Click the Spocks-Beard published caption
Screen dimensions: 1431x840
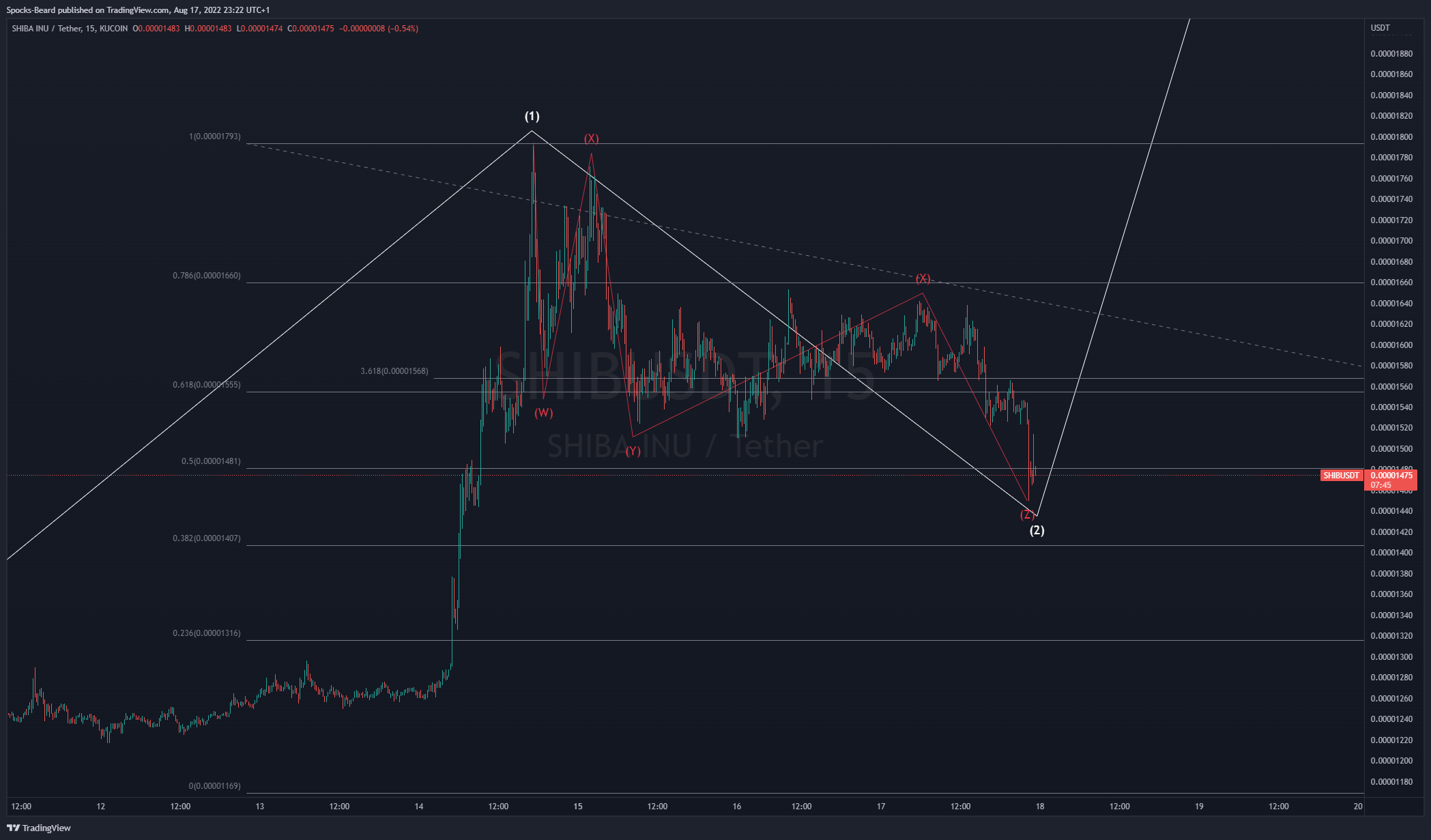[x=138, y=10]
